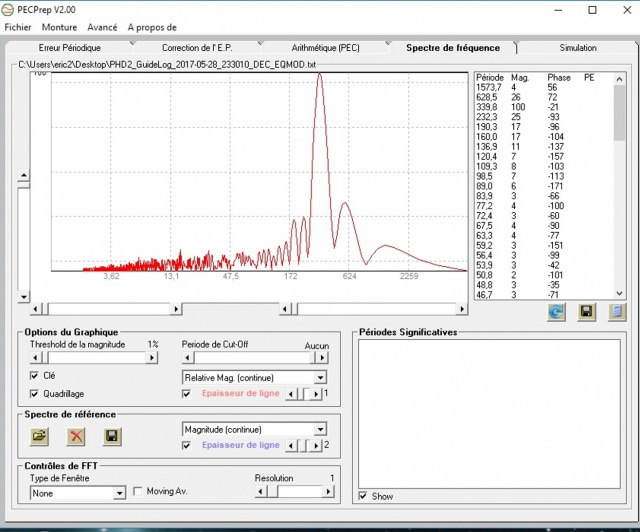Click vertical zoom scrollbar up arrow
640x532 pixels.
[x=24, y=176]
